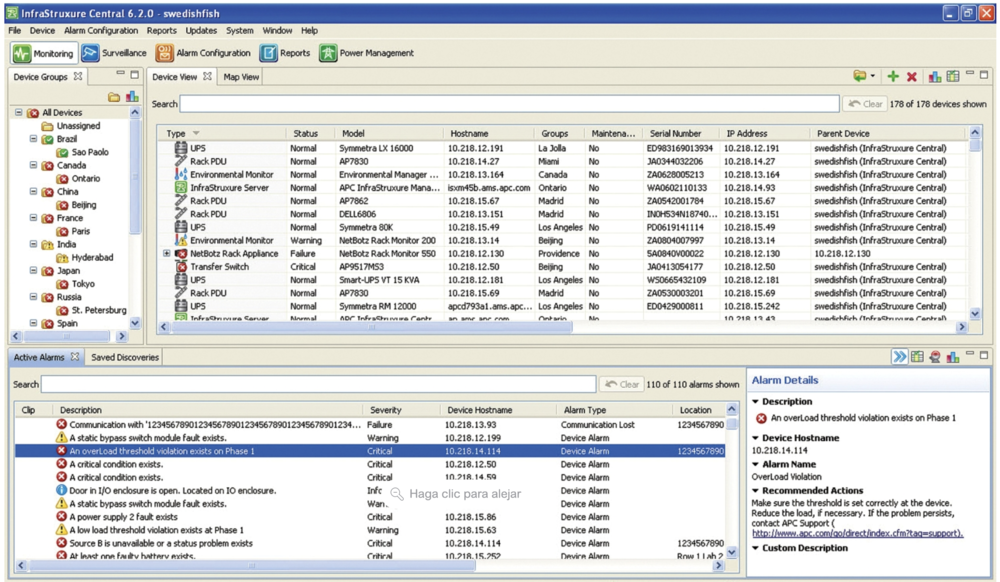Image resolution: width=1000 pixels, height=582 pixels.
Task: Click scroll-down arrow of Device Groups tree
Action: coord(135,323)
